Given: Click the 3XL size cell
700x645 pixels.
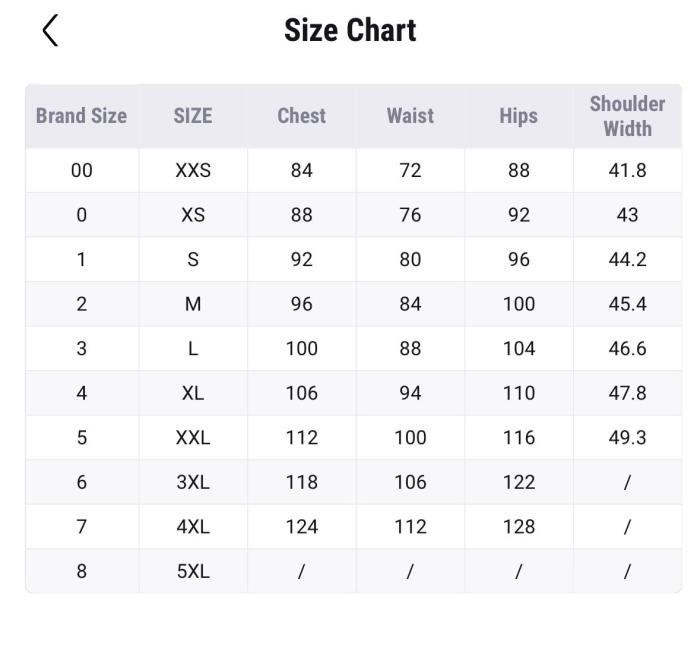Looking at the screenshot, I should tap(193, 482).
